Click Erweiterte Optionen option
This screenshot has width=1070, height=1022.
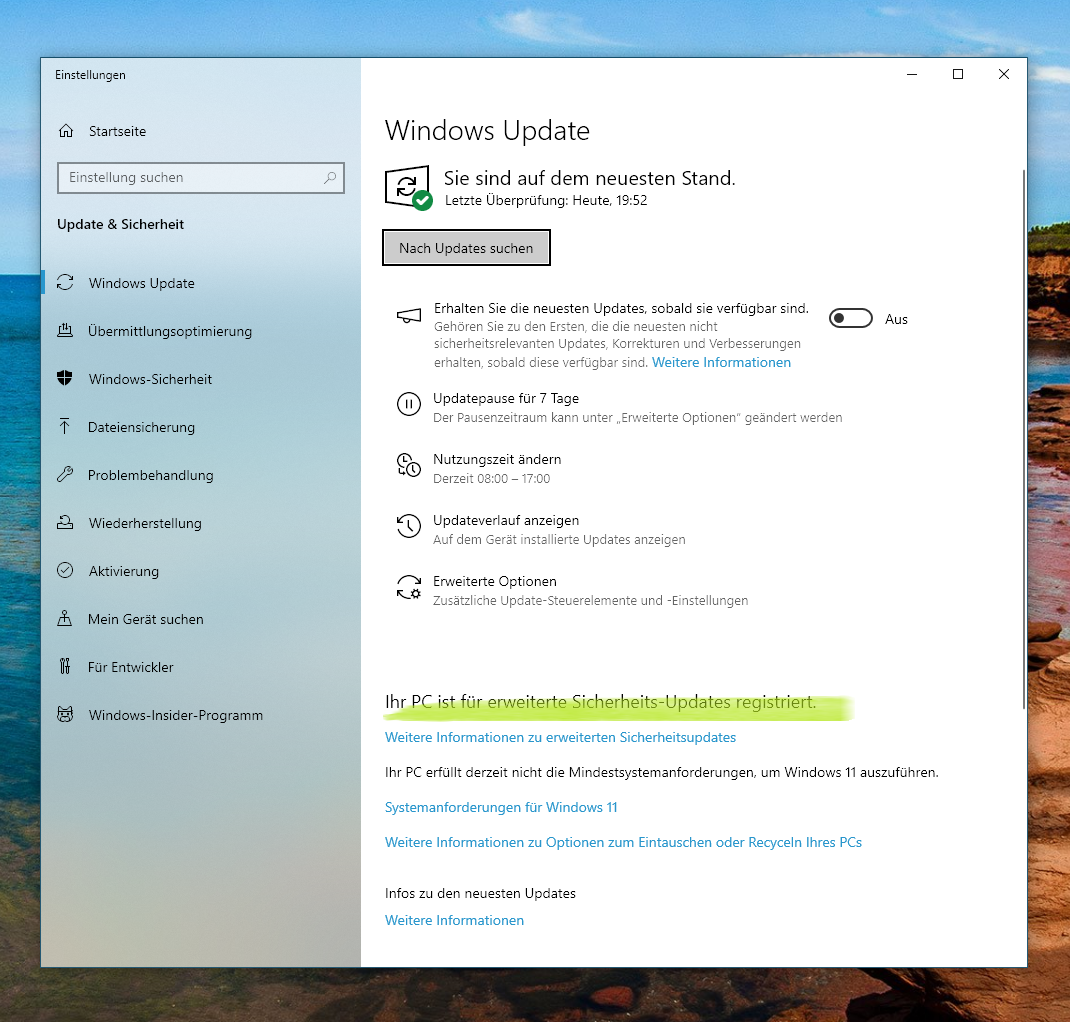(x=572, y=591)
